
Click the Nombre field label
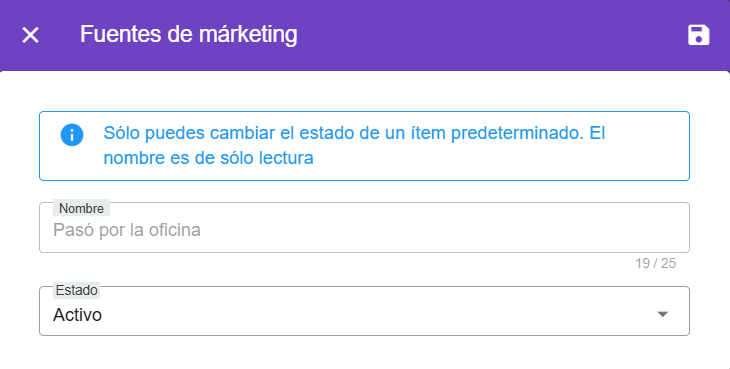click(x=81, y=208)
